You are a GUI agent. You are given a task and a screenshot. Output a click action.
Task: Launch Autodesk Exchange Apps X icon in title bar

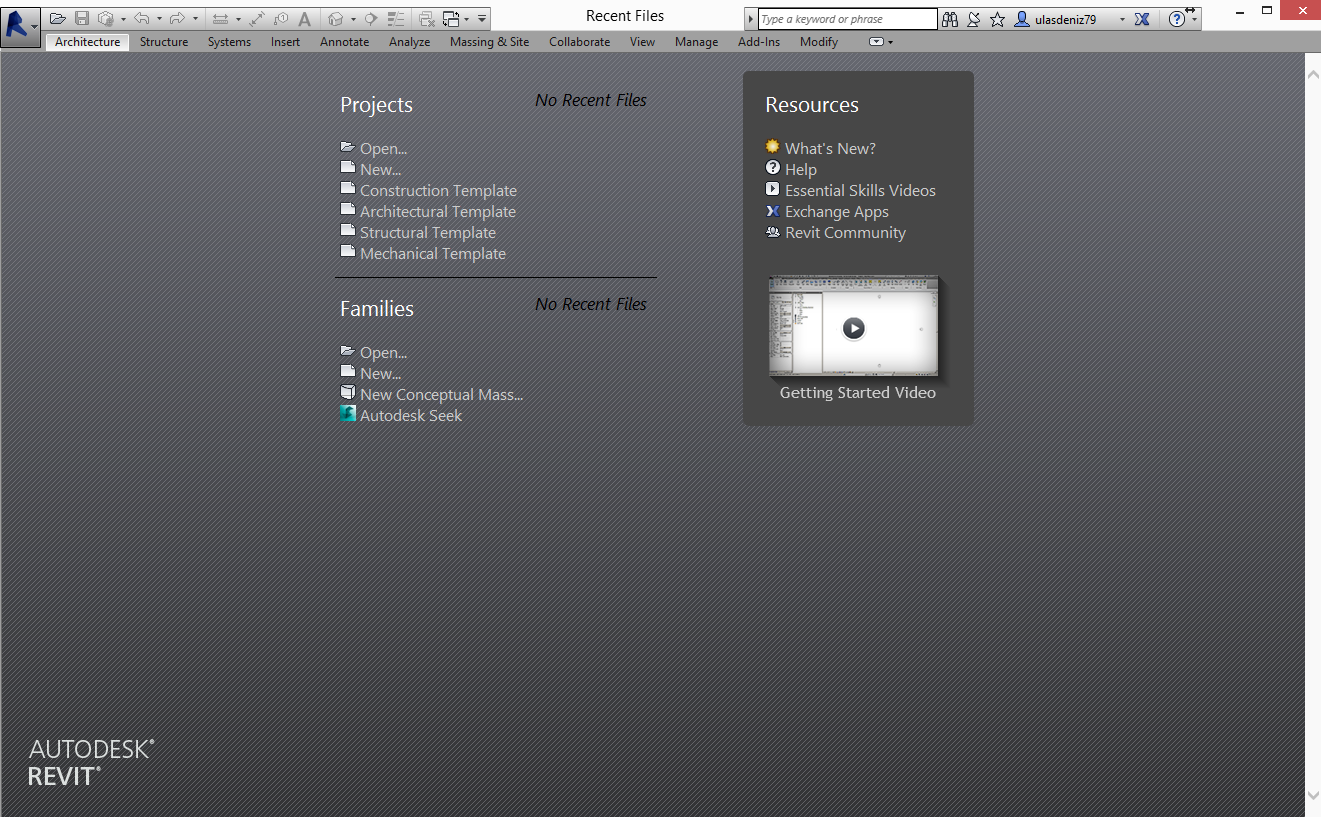click(x=1141, y=19)
